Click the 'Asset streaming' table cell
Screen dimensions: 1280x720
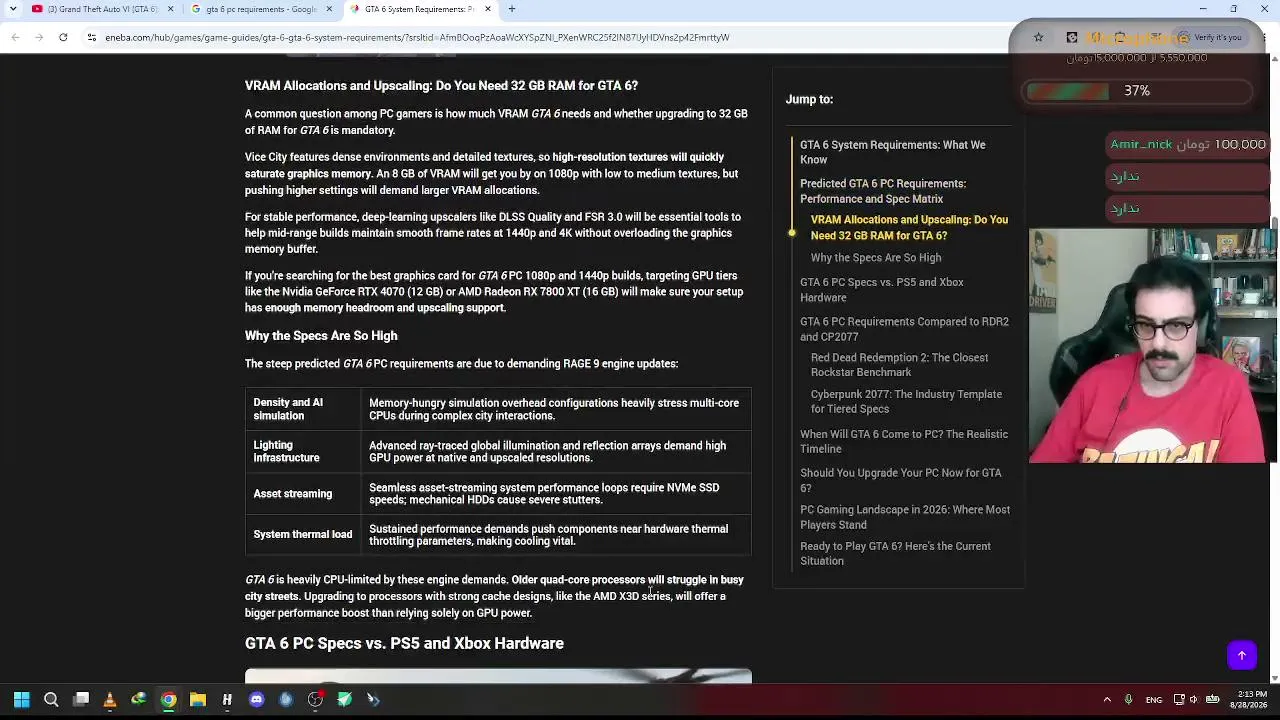click(303, 494)
